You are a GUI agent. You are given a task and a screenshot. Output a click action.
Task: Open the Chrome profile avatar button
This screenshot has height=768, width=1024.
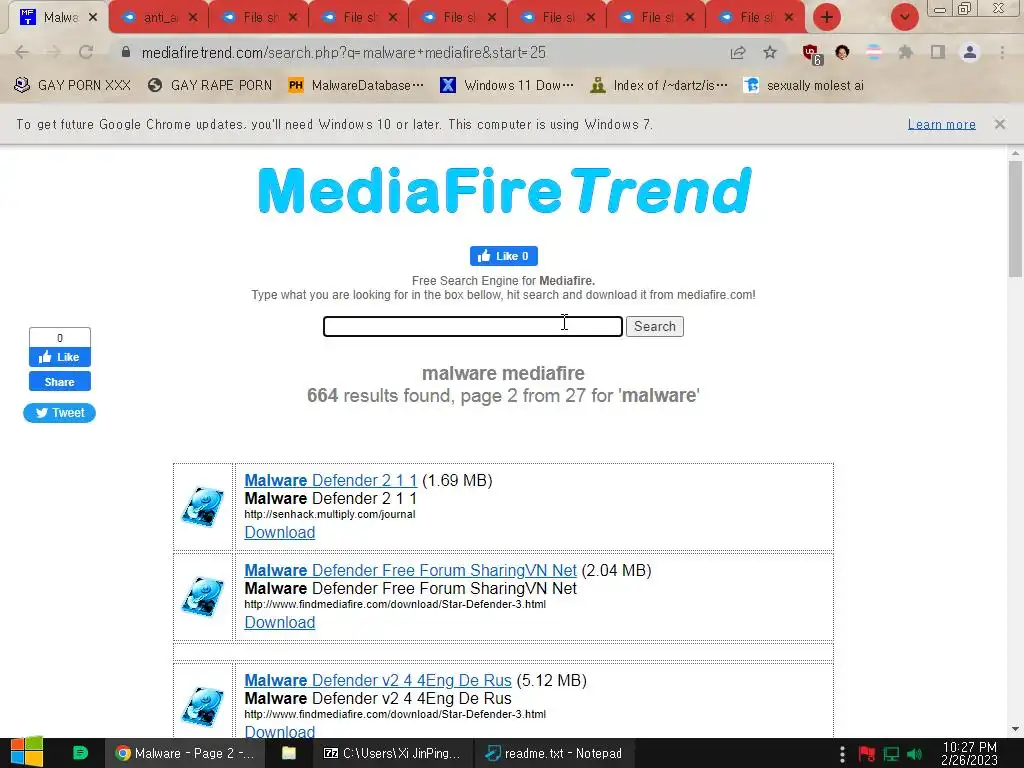point(970,52)
